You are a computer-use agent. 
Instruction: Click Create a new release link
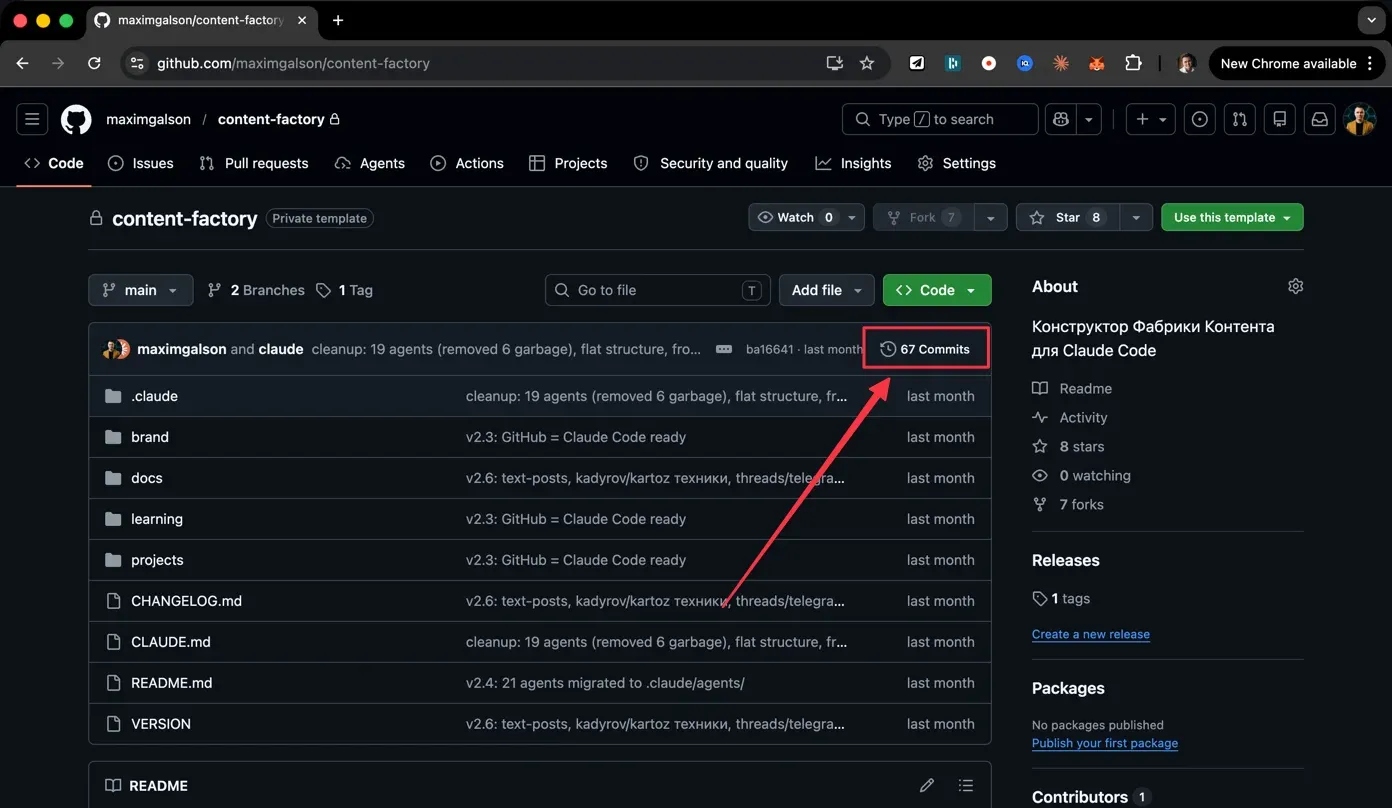click(1090, 634)
